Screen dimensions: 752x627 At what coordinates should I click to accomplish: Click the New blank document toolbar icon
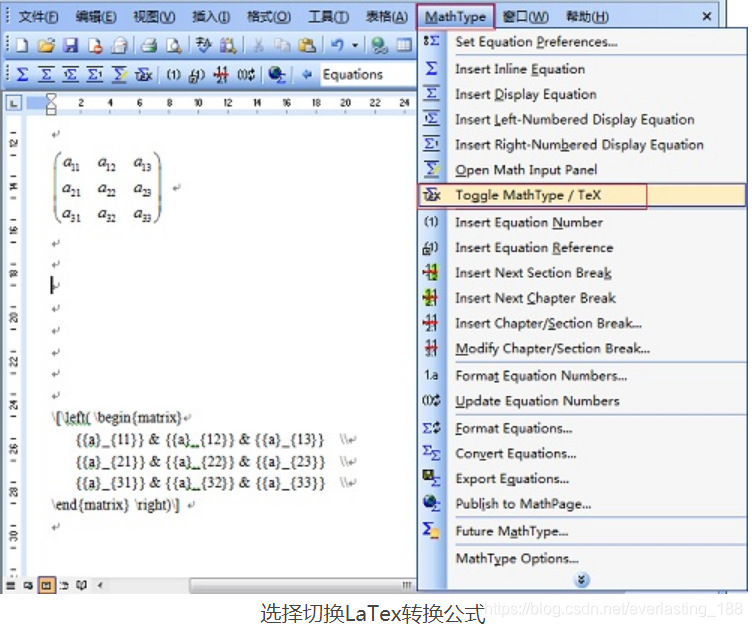point(23,46)
